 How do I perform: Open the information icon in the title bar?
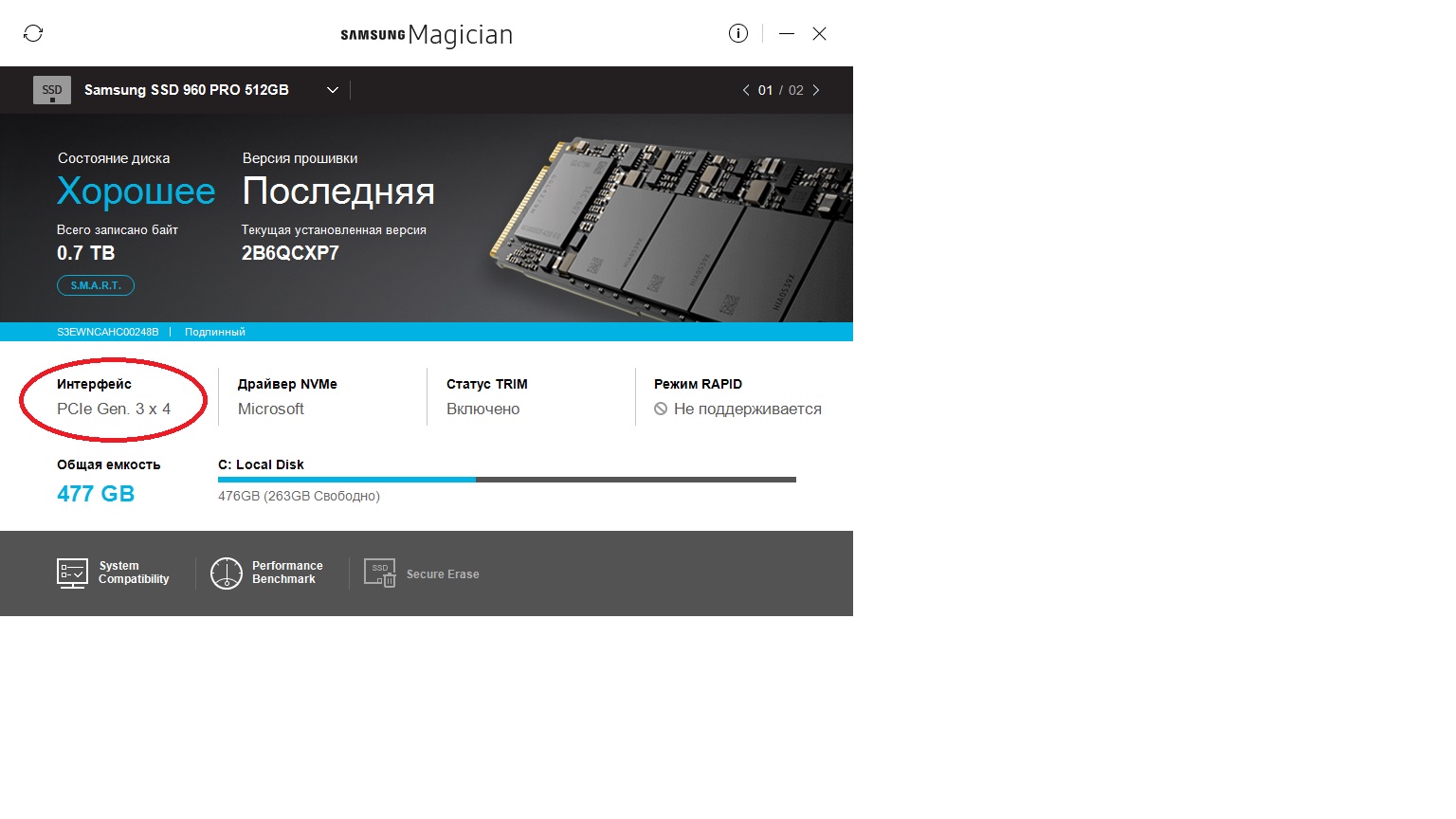(738, 33)
